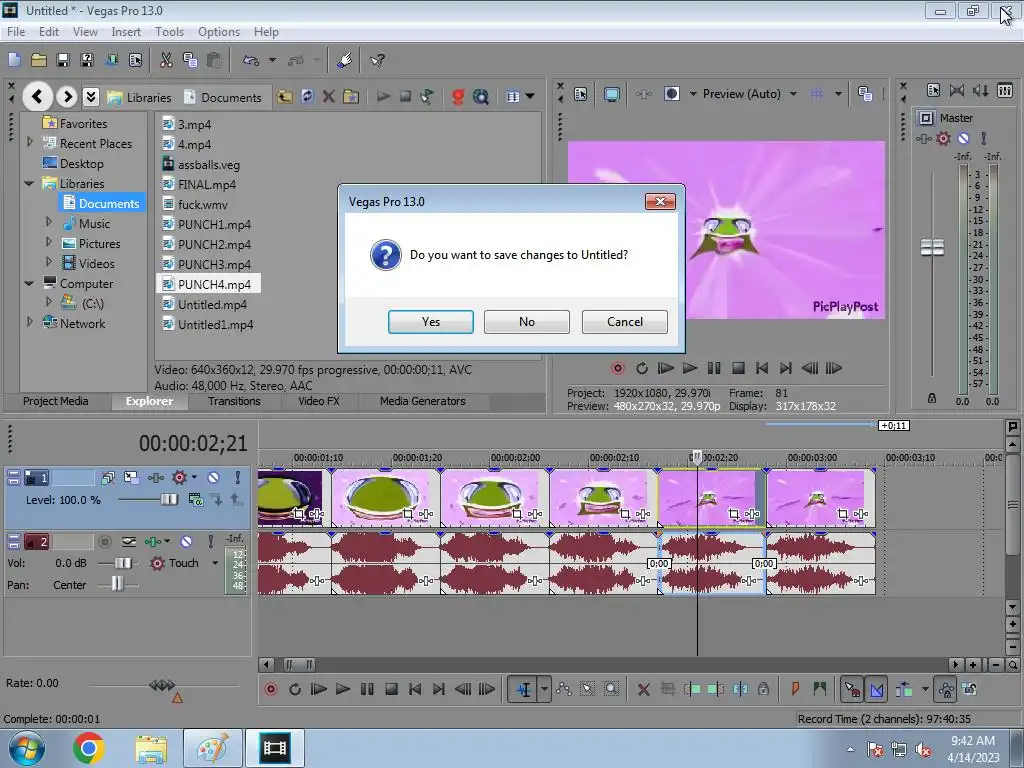This screenshot has height=768, width=1024.
Task: Switch to the Media Generators tab
Action: tap(423, 401)
